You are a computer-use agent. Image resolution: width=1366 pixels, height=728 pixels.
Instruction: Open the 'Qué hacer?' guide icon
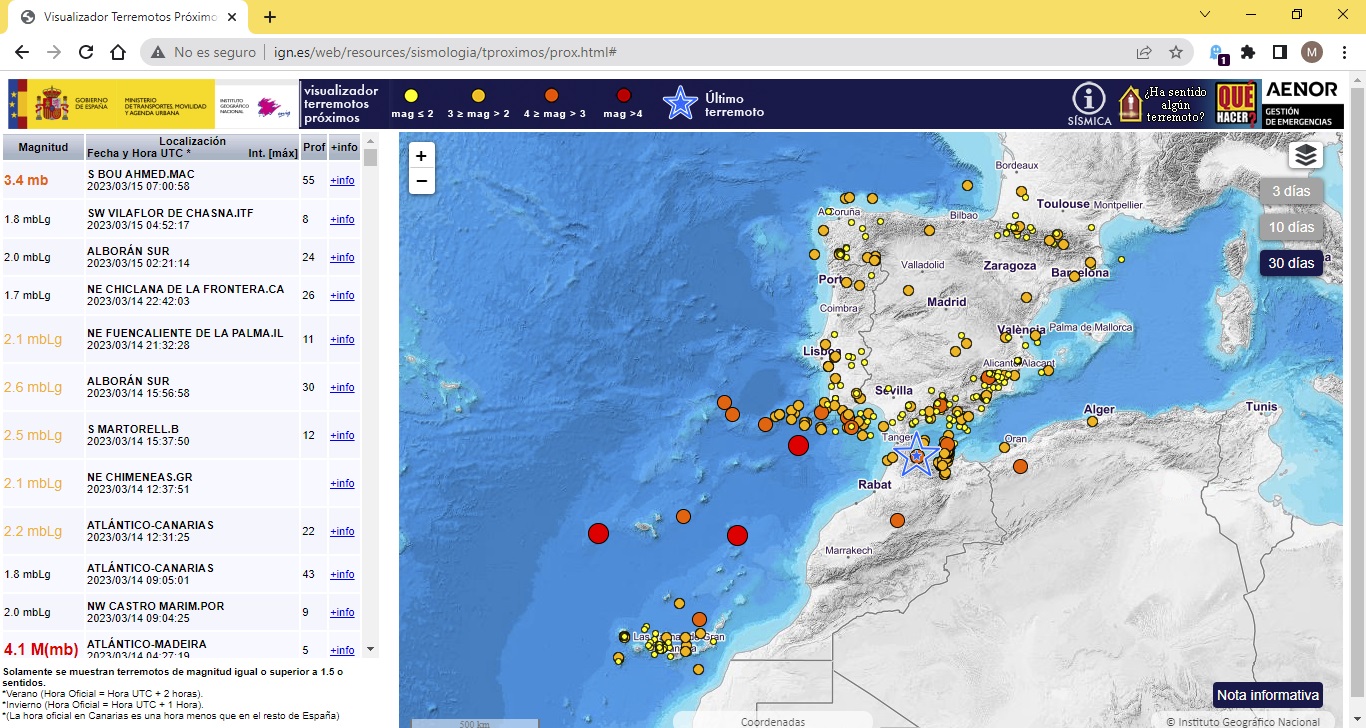(1236, 104)
